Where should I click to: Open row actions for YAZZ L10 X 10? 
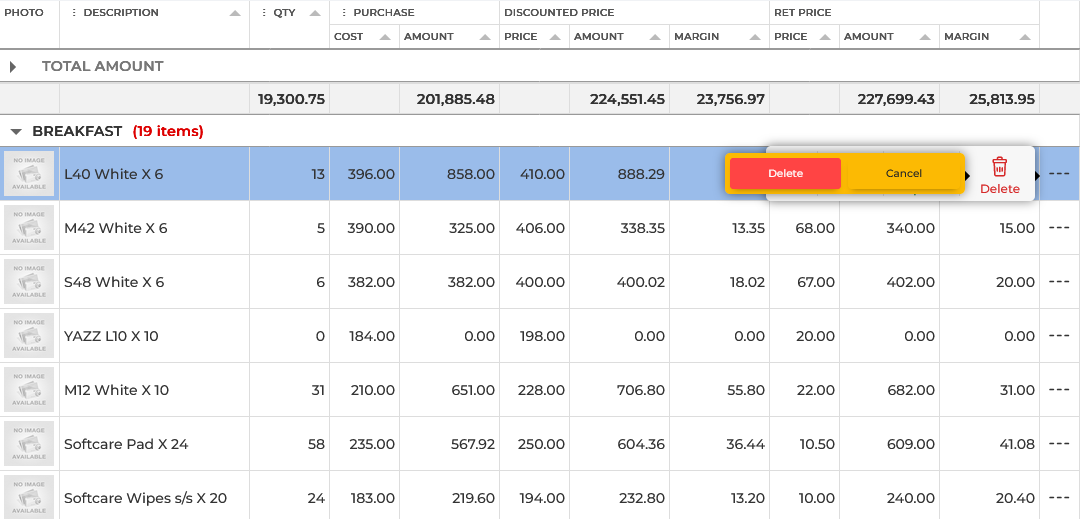1059,336
